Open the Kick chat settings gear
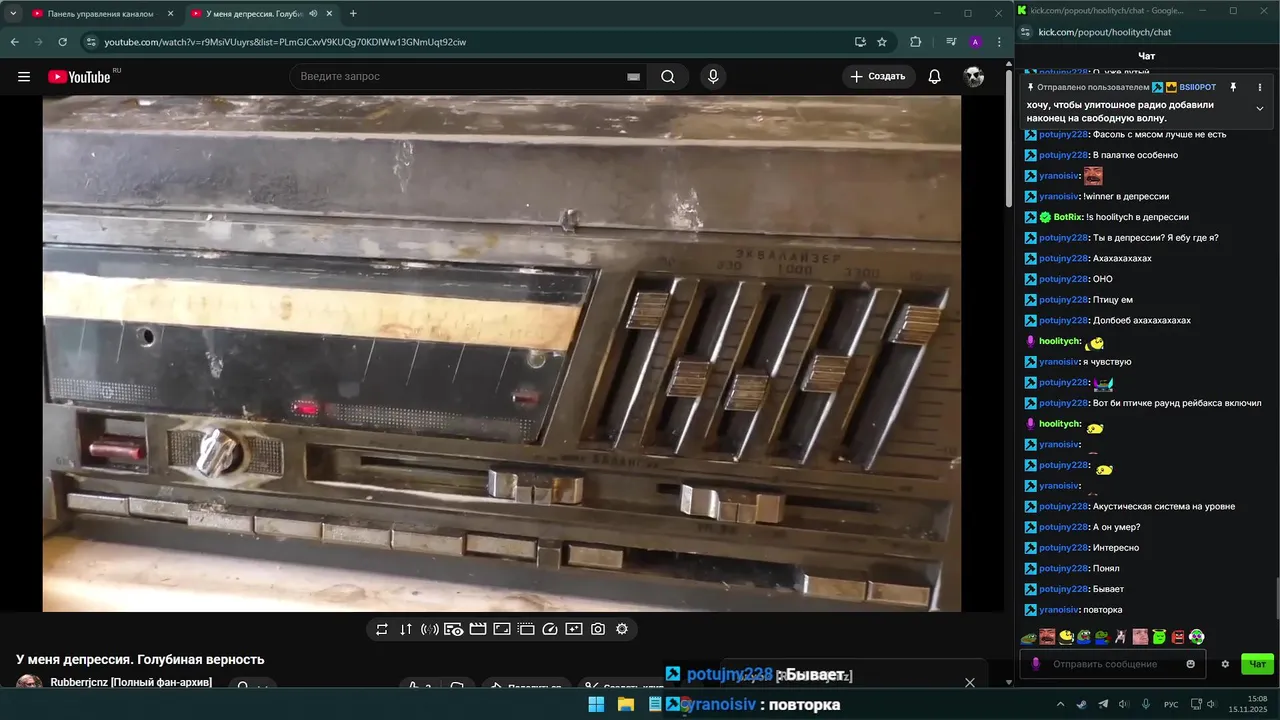The height and width of the screenshot is (720, 1280). [x=1225, y=664]
